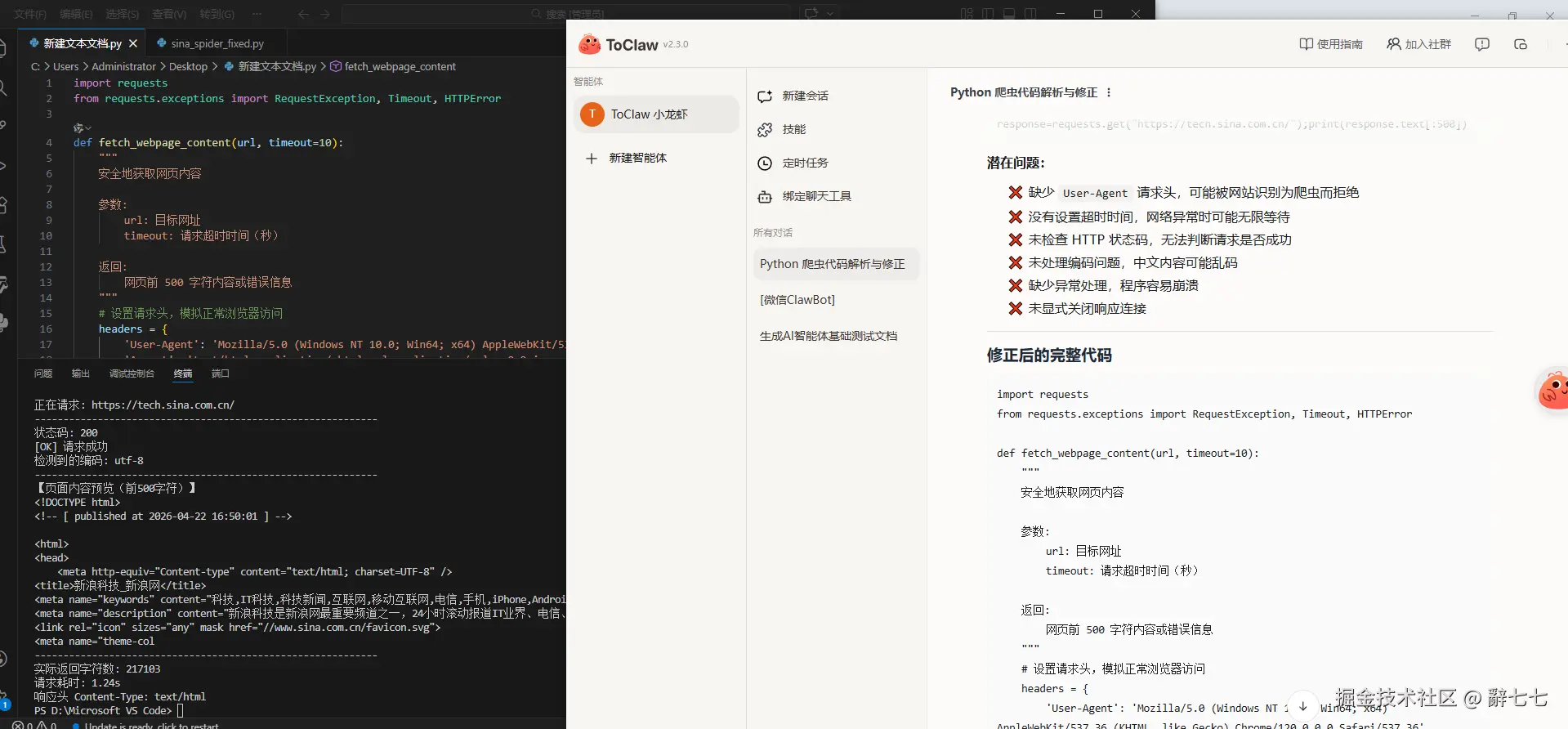Click 'Update is ready, click to restart' status

145,725
